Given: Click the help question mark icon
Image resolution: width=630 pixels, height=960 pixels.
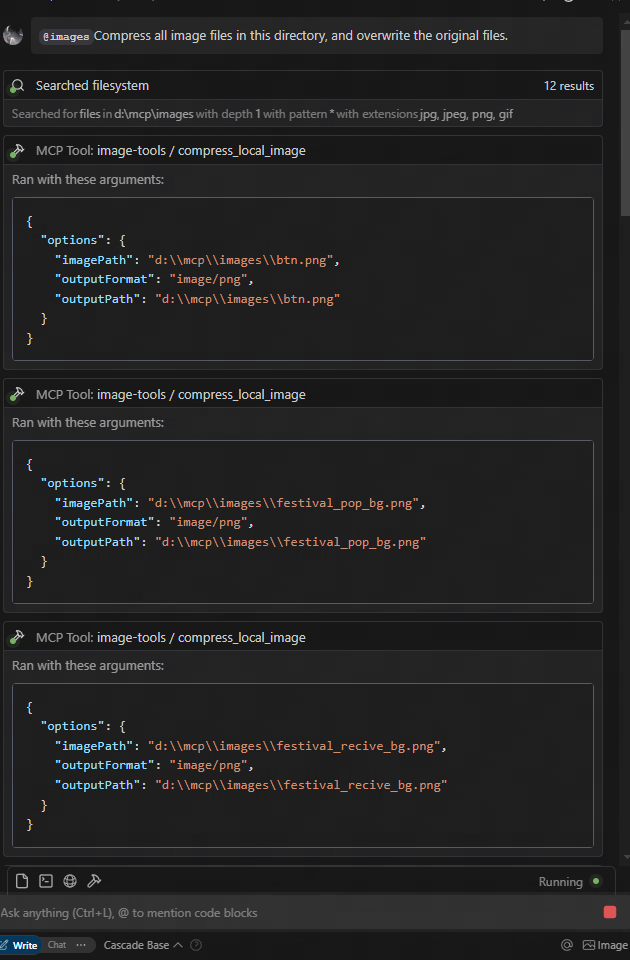Looking at the screenshot, I should (196, 945).
